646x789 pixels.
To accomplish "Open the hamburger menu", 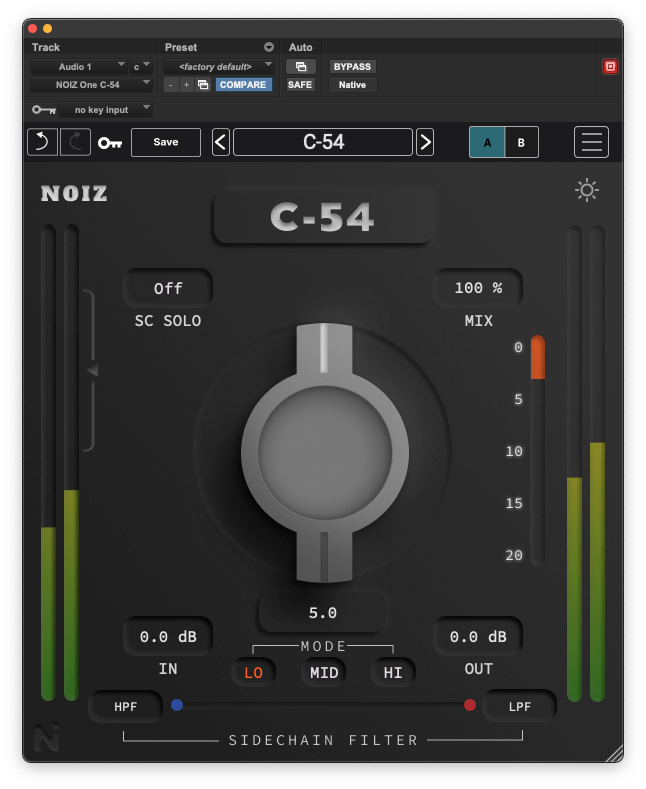I will tap(591, 142).
